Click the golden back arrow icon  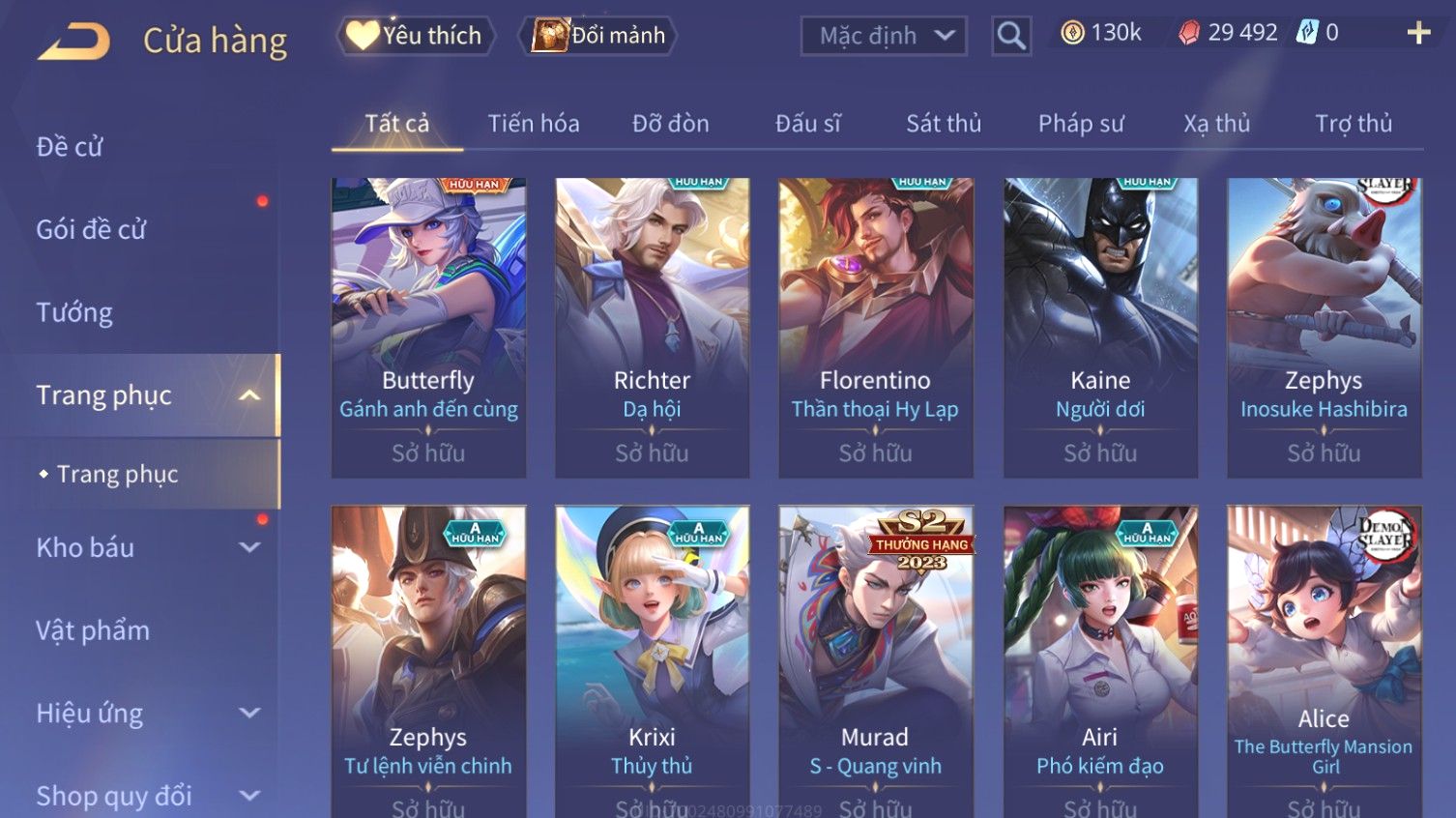click(x=73, y=42)
